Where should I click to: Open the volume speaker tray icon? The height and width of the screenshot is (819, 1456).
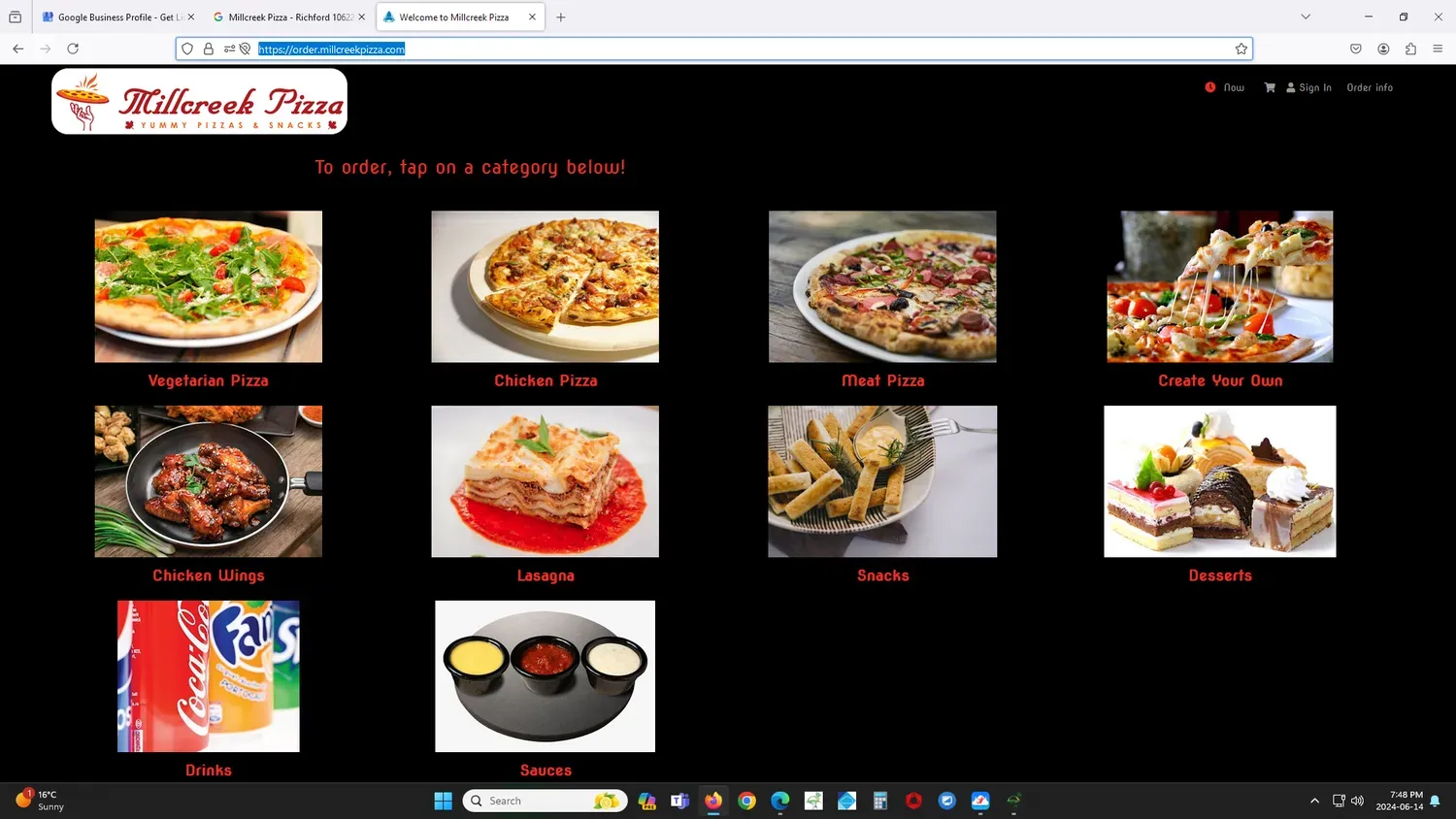1357,801
